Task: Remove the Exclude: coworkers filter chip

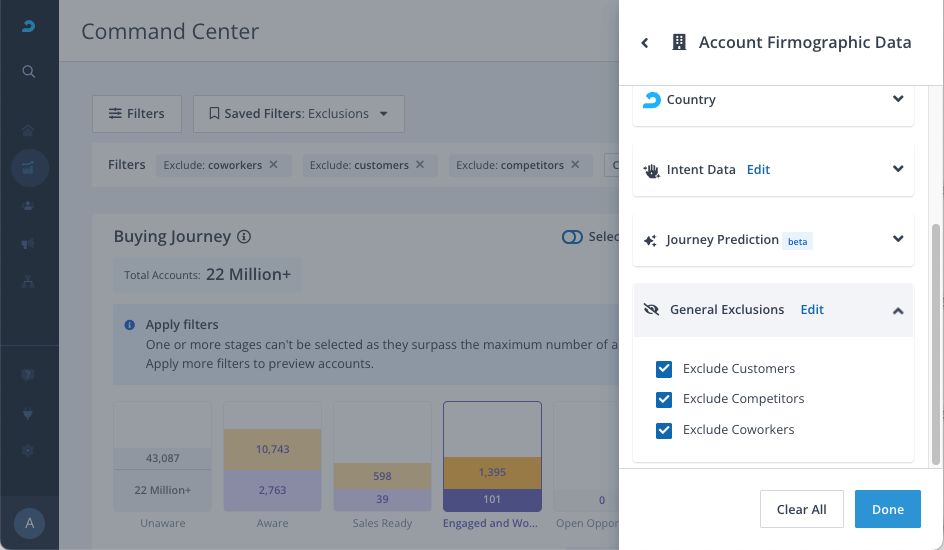Action: point(274,165)
